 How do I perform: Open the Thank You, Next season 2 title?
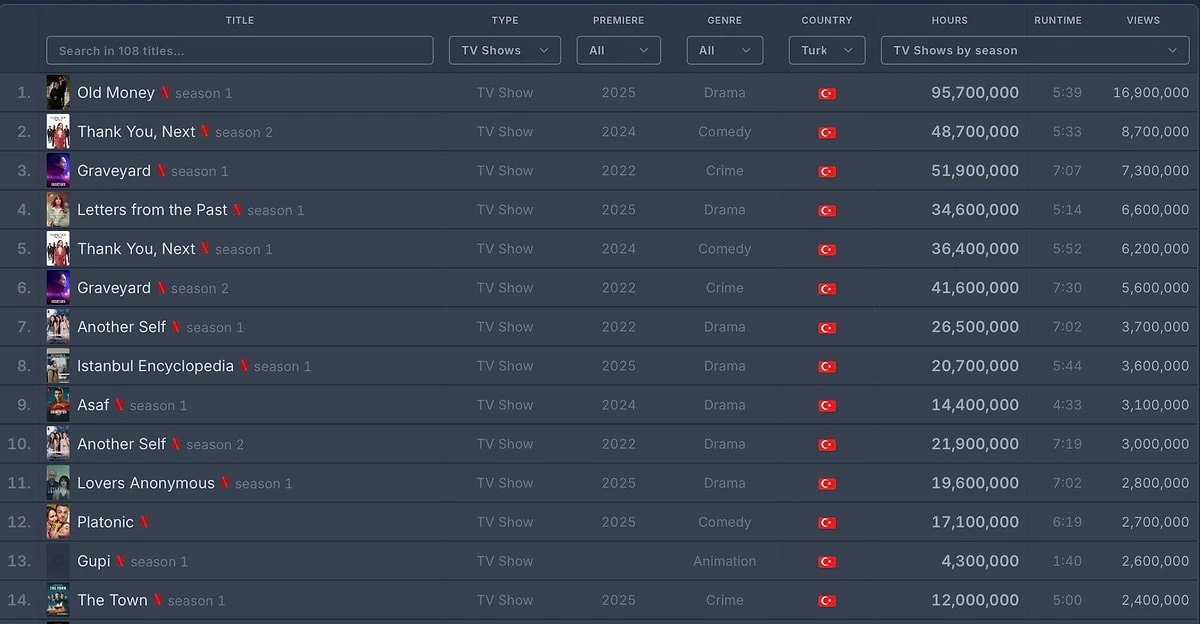coord(136,132)
